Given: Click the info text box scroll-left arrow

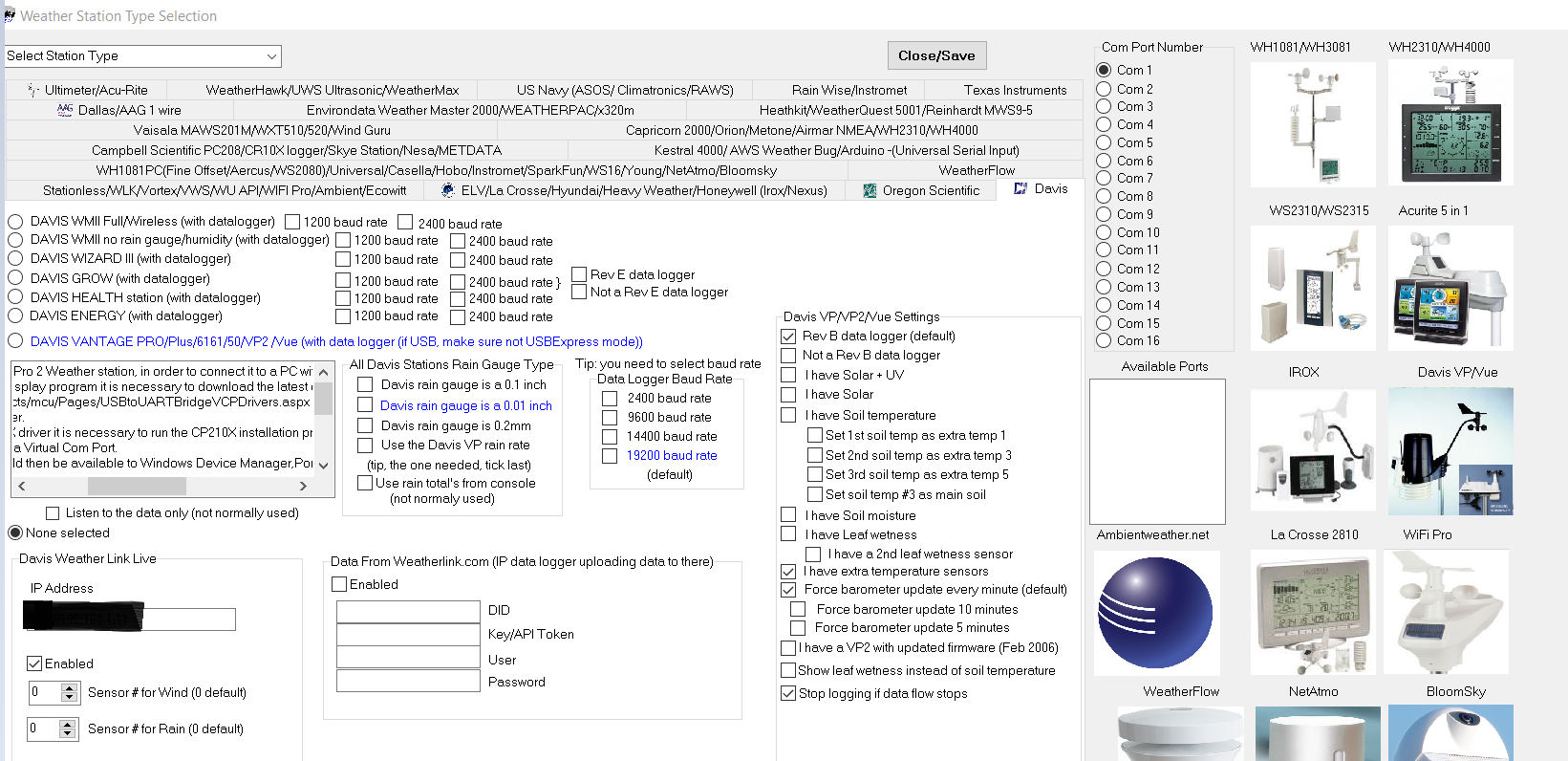Looking at the screenshot, I should pyautogui.click(x=22, y=486).
